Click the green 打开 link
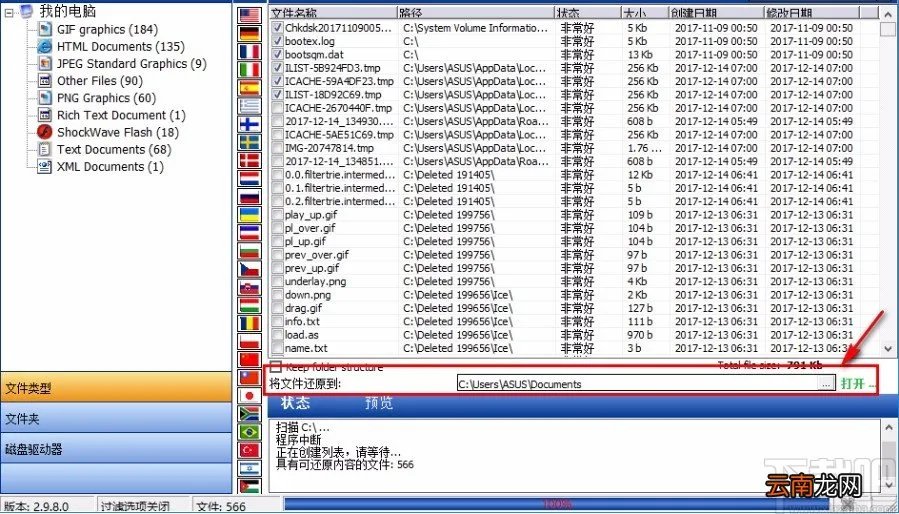The height and width of the screenshot is (514, 899). click(x=852, y=384)
